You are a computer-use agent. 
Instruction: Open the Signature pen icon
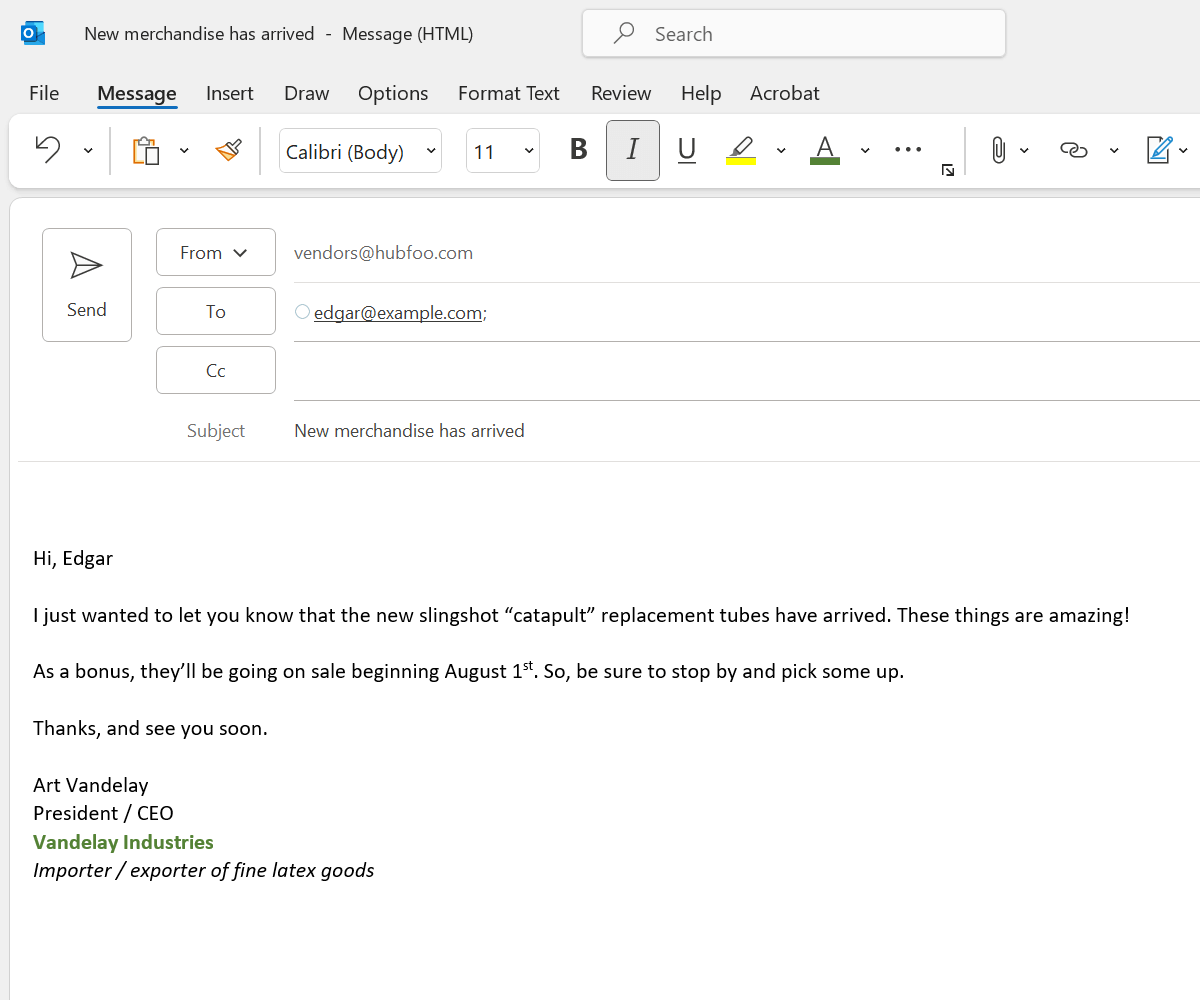(1159, 151)
